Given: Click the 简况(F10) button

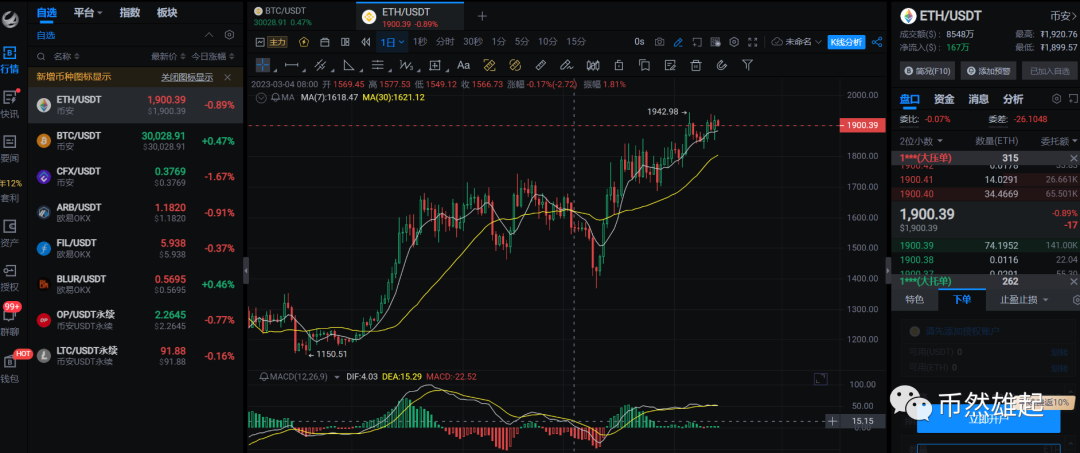Looking at the screenshot, I should click(x=927, y=70).
